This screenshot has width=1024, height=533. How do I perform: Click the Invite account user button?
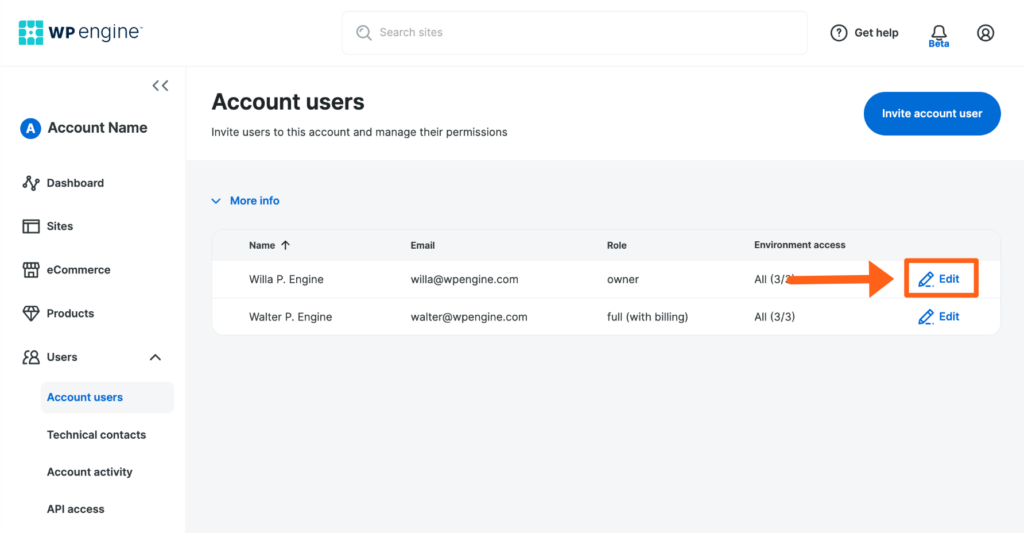click(931, 114)
